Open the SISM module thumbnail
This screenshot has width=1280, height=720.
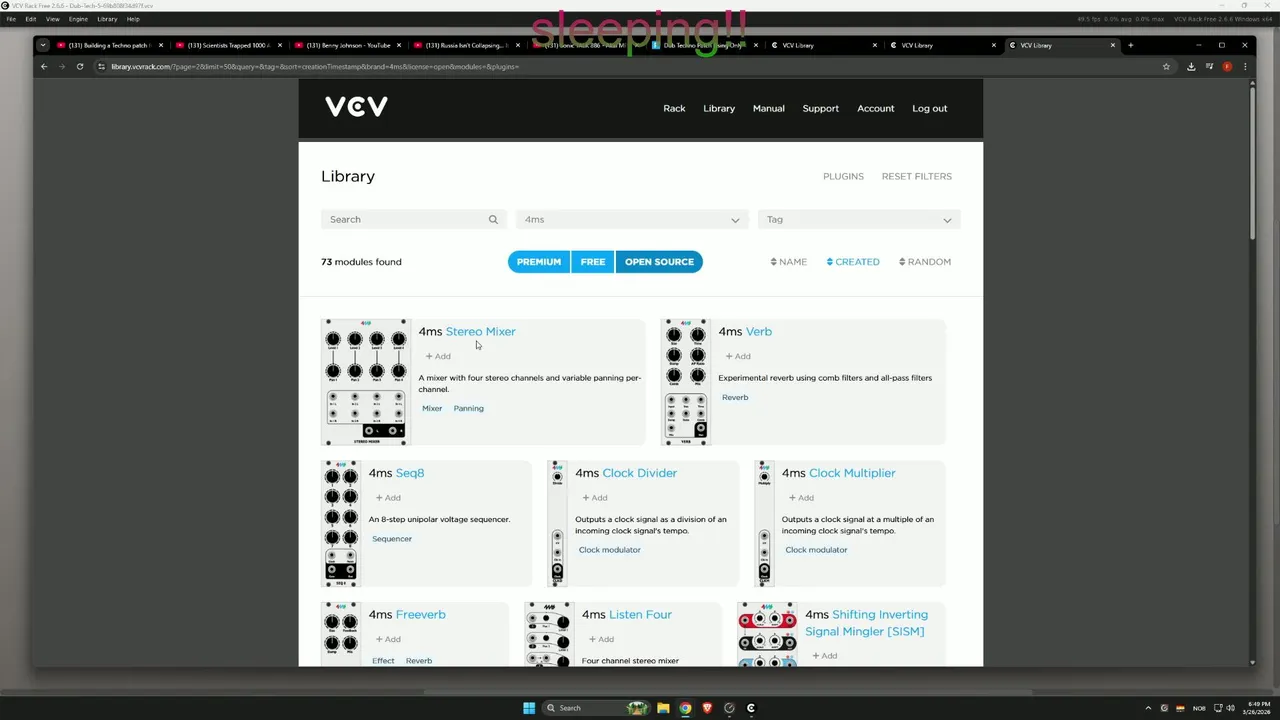tap(767, 634)
